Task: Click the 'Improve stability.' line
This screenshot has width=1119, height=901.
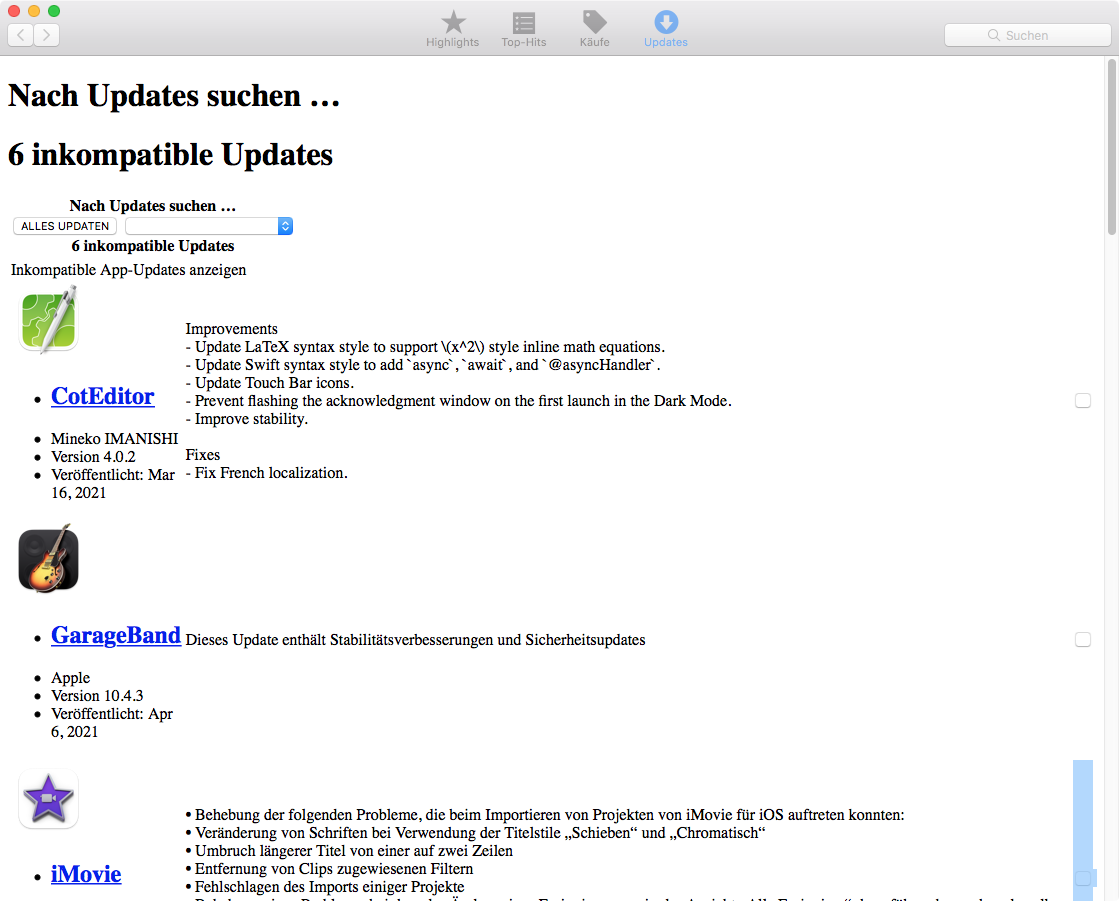Action: [x=247, y=419]
